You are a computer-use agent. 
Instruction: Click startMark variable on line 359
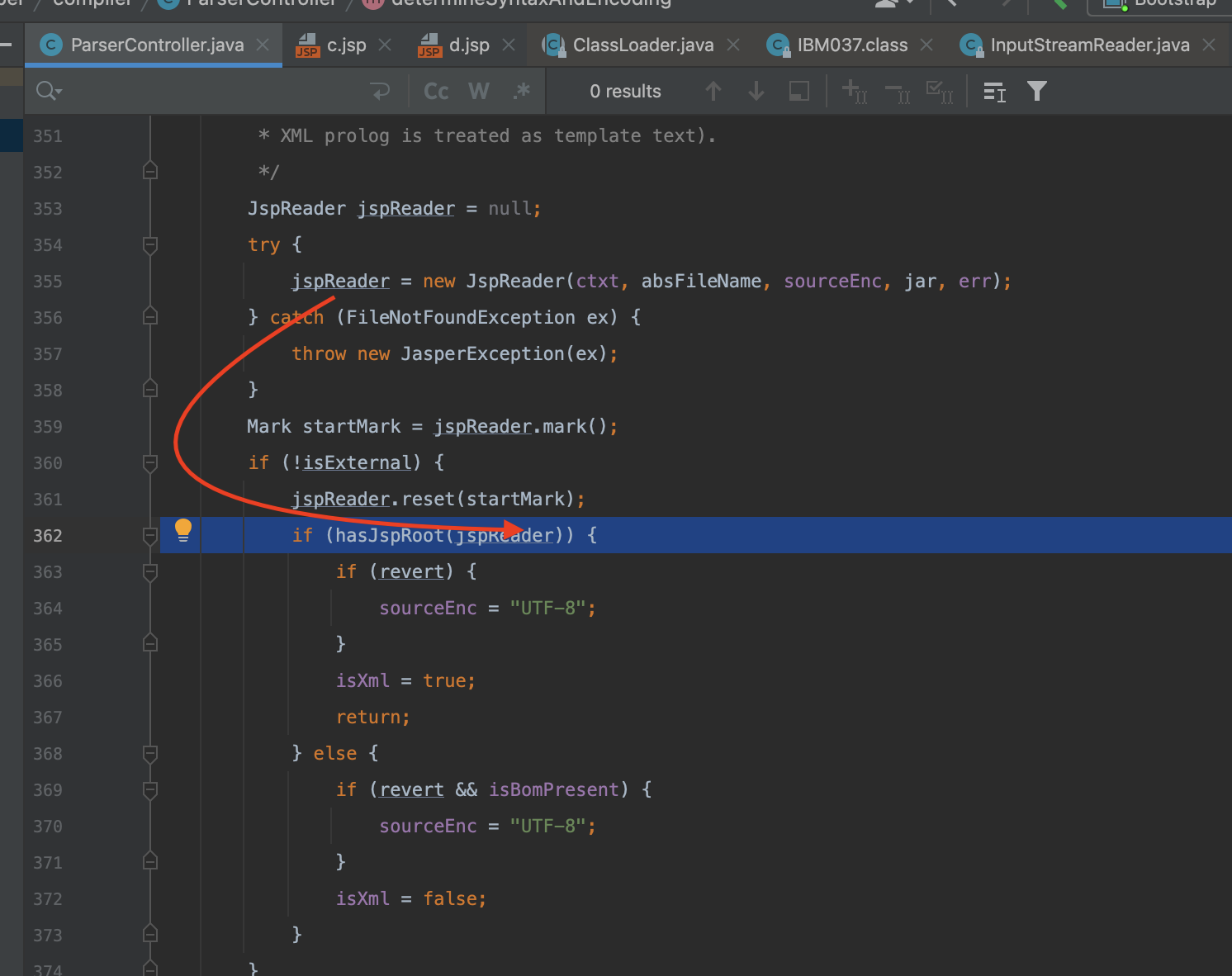(x=352, y=426)
